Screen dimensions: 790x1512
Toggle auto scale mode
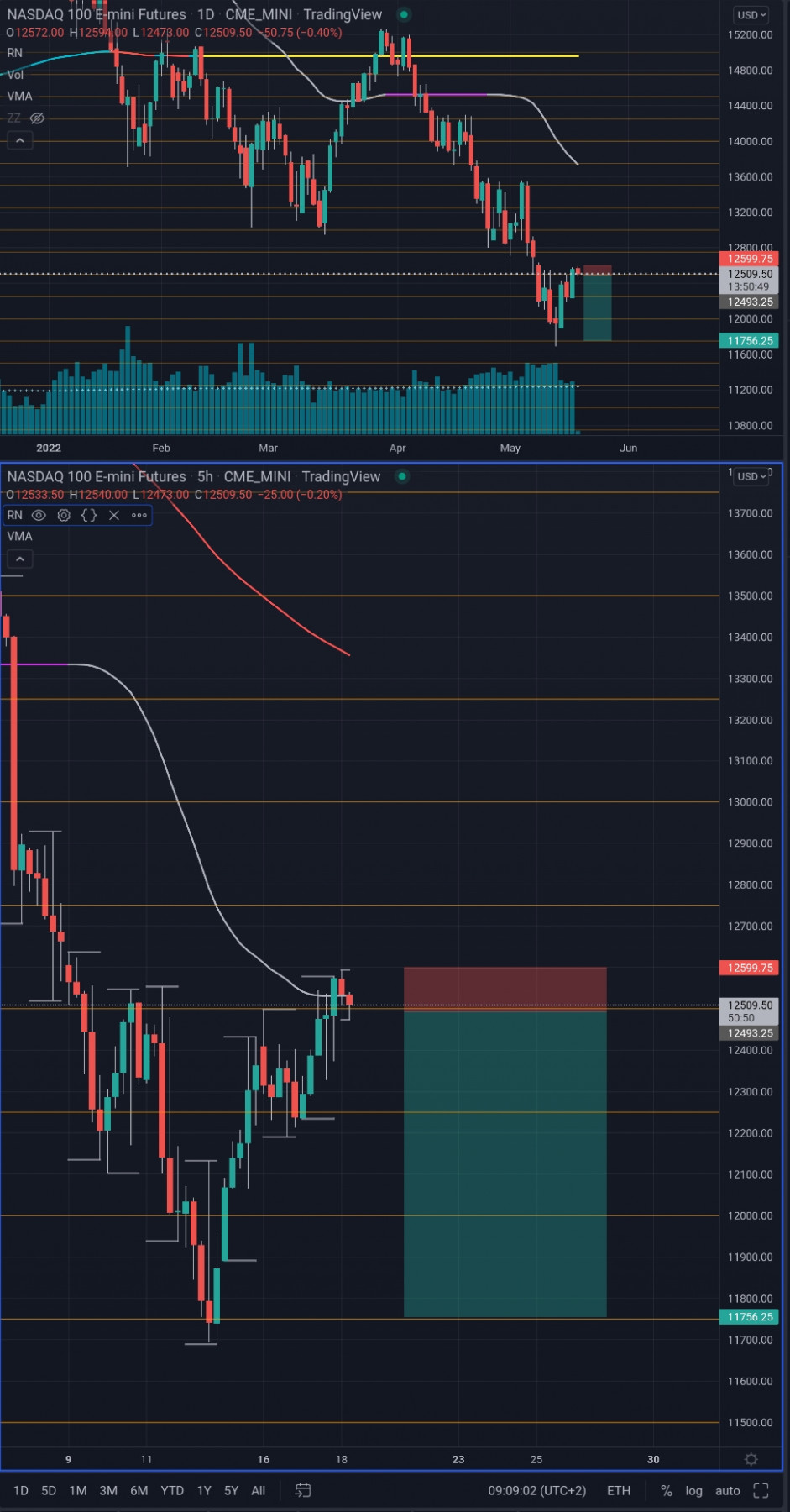tap(727, 1490)
